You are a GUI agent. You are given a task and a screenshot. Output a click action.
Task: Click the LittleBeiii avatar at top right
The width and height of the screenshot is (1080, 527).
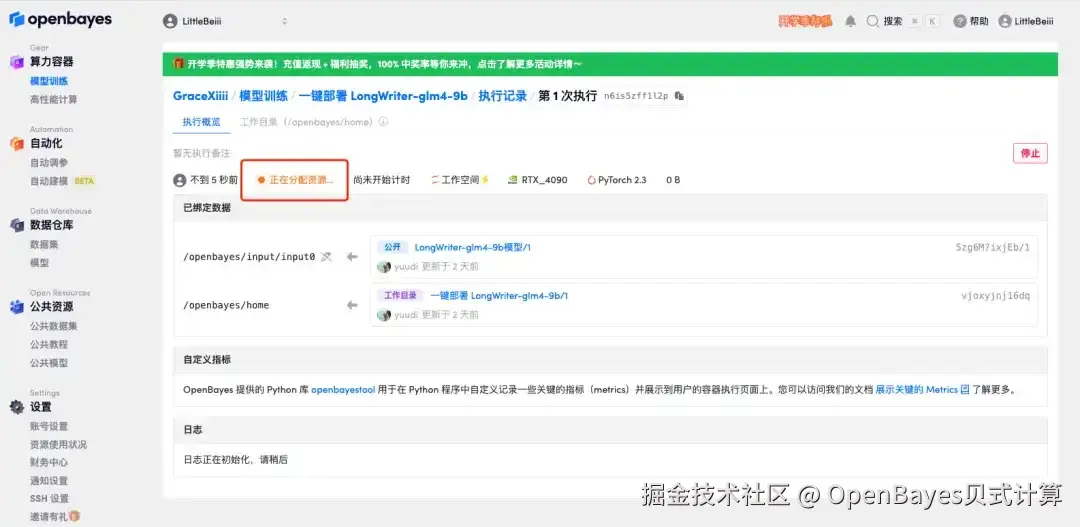(1005, 21)
